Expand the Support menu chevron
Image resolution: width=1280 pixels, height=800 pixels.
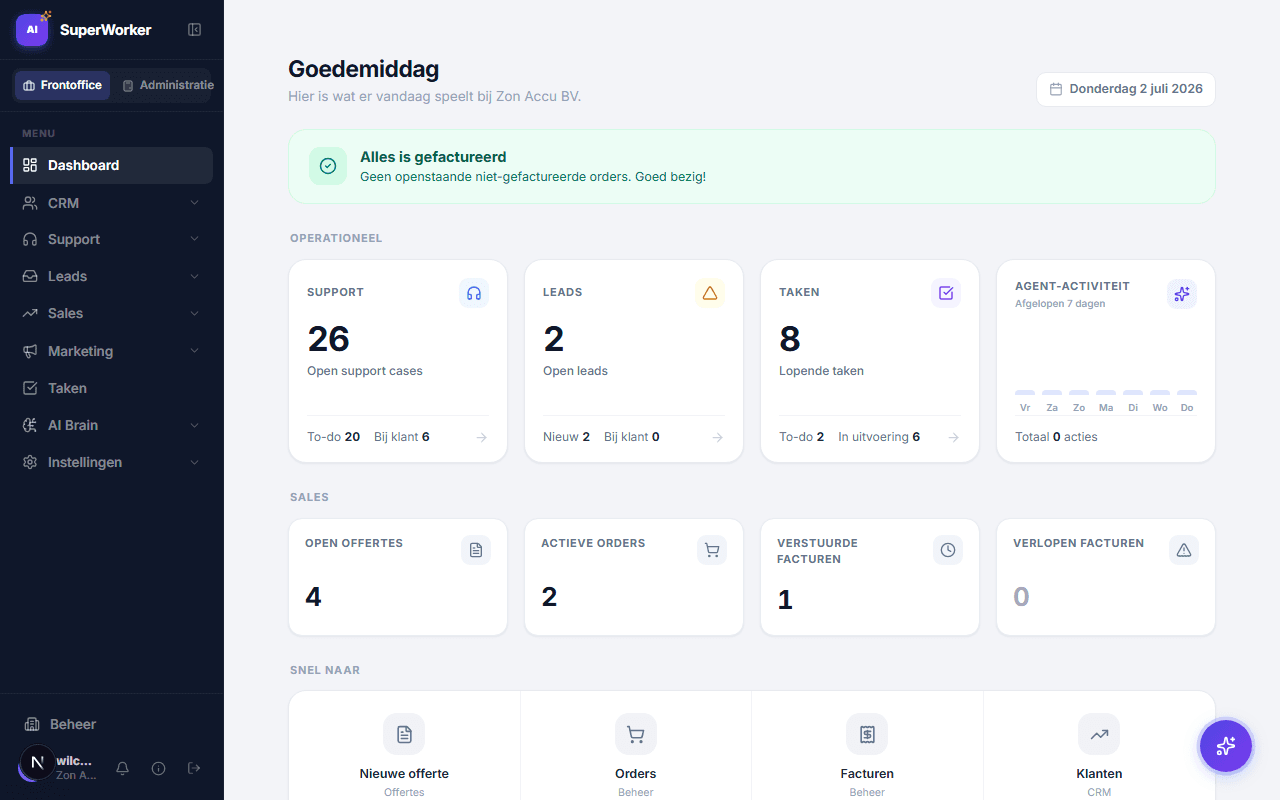click(x=194, y=239)
